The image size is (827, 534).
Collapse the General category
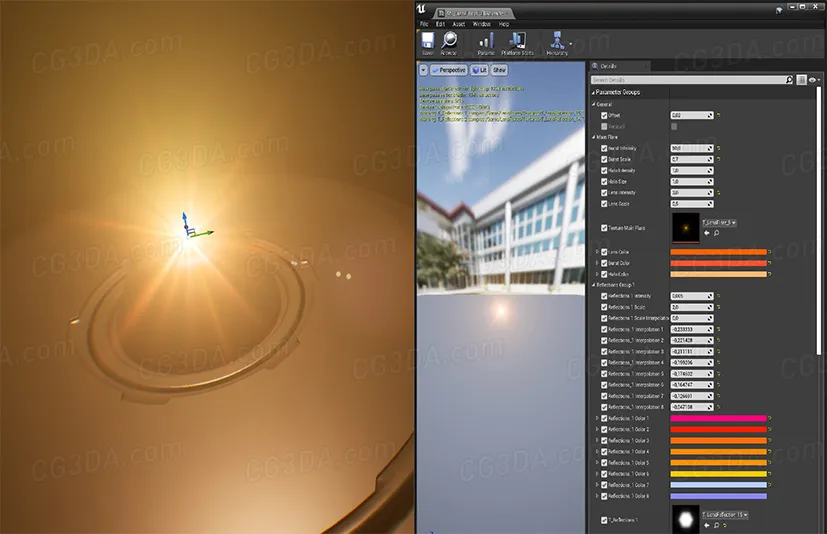point(594,104)
